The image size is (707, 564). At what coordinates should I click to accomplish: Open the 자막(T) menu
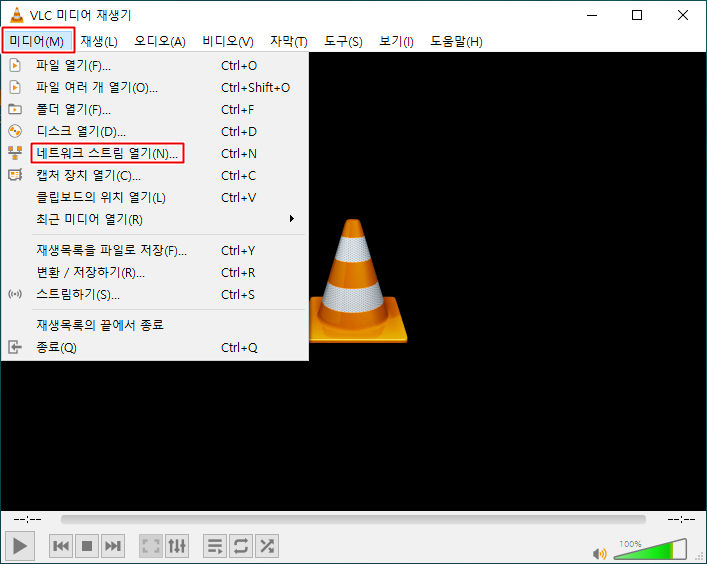tap(289, 41)
